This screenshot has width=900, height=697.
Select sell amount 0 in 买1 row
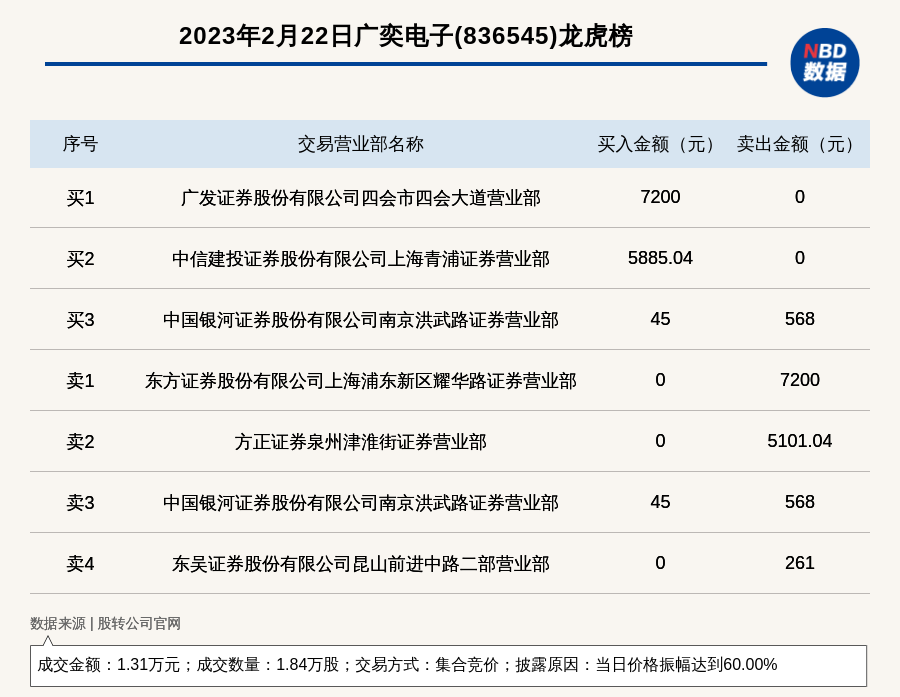[800, 197]
